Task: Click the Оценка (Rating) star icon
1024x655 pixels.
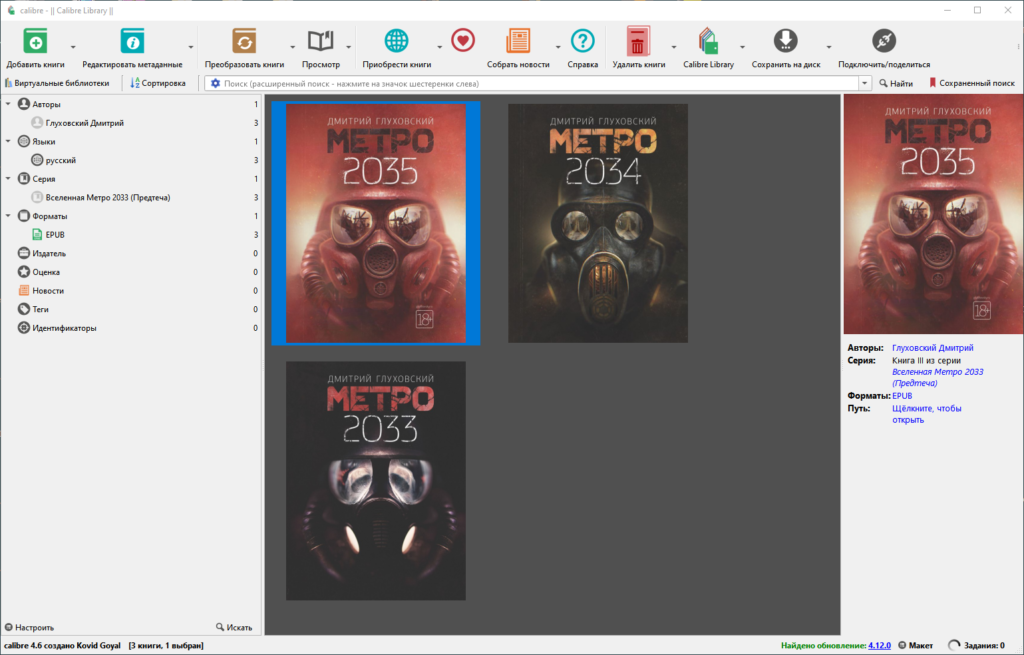Action: (x=24, y=272)
